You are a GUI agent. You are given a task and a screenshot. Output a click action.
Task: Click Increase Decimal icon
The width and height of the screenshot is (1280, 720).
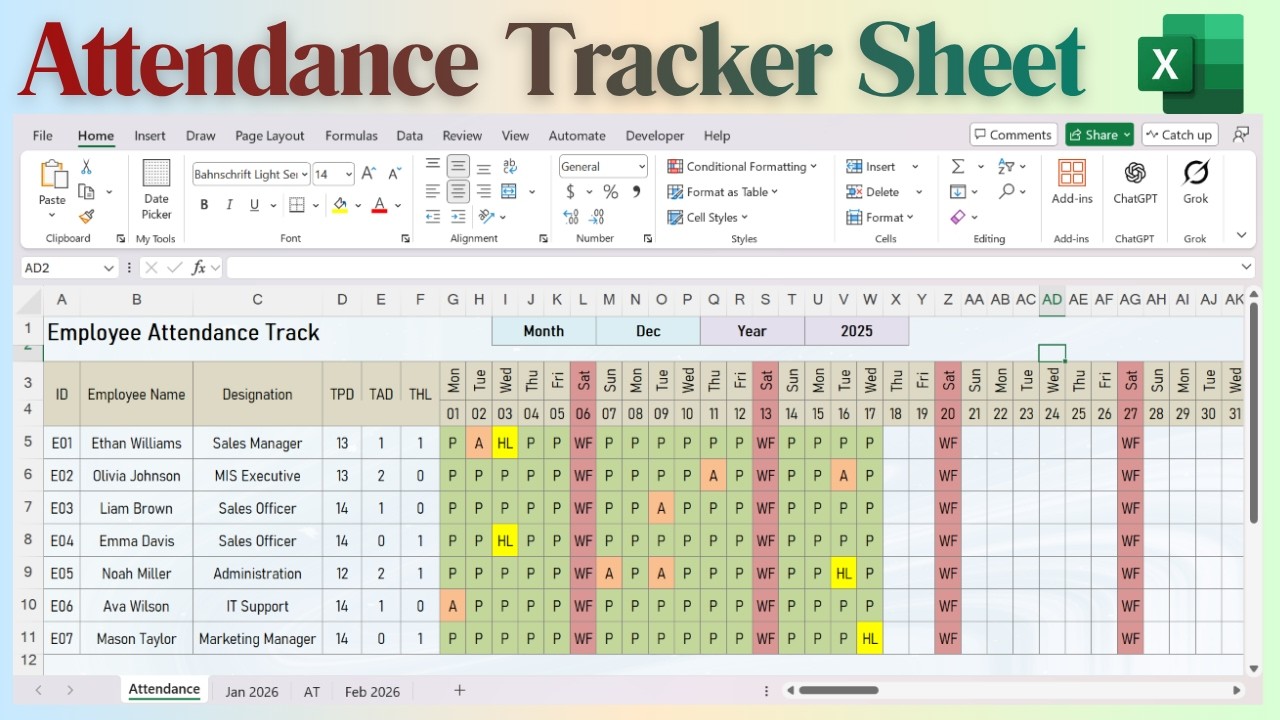[x=571, y=217]
